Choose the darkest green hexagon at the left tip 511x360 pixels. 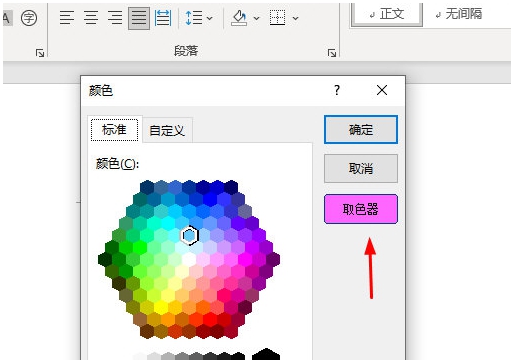(105, 259)
